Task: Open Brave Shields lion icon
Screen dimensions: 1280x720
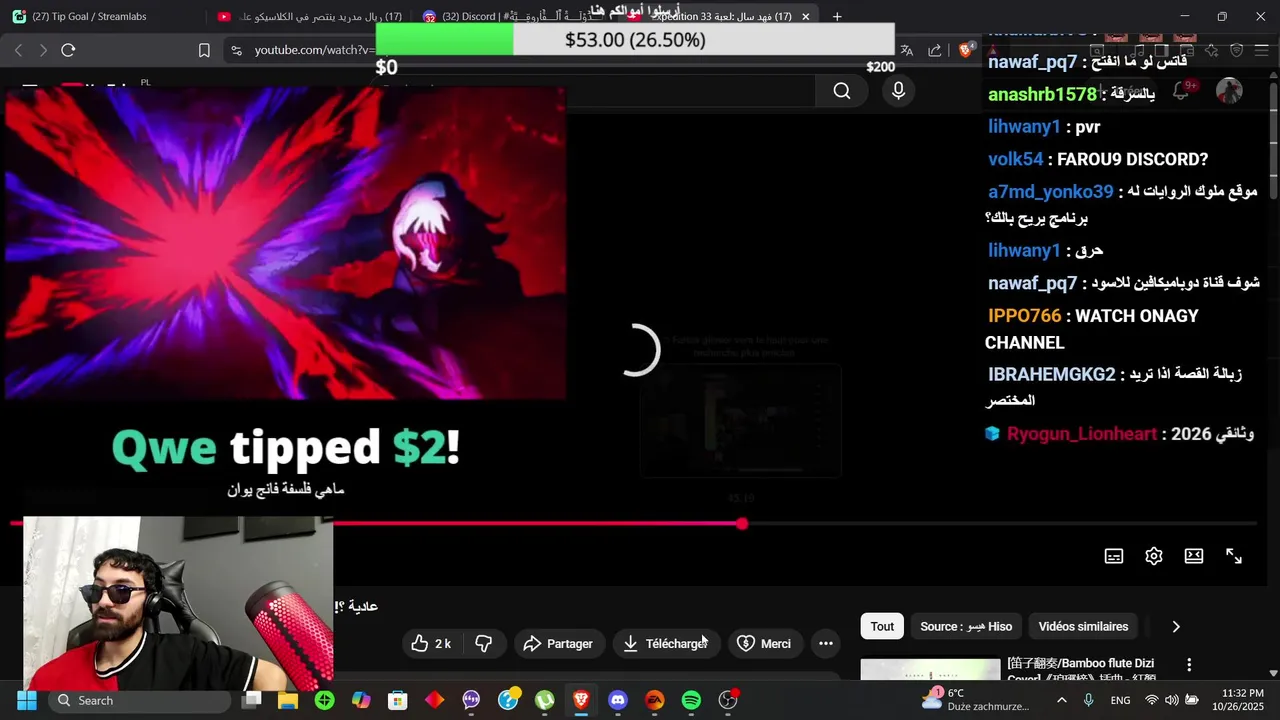Action: coord(966,50)
